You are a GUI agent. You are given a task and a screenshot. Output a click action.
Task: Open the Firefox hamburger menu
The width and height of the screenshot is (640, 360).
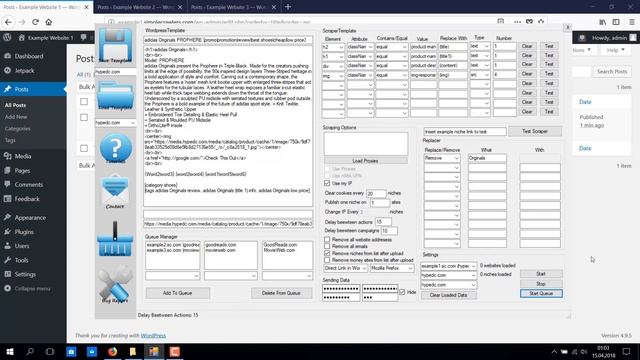click(x=631, y=22)
